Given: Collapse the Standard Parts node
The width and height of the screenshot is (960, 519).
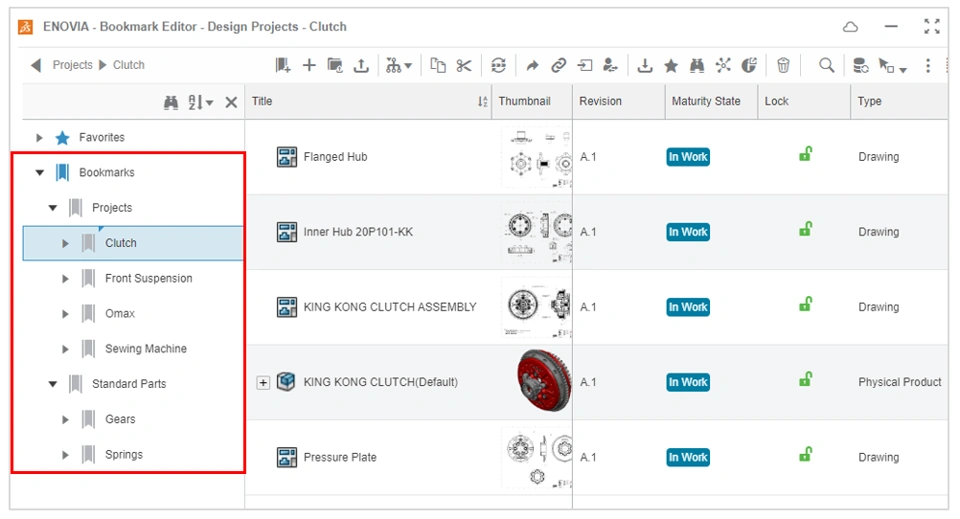Looking at the screenshot, I should click(53, 384).
